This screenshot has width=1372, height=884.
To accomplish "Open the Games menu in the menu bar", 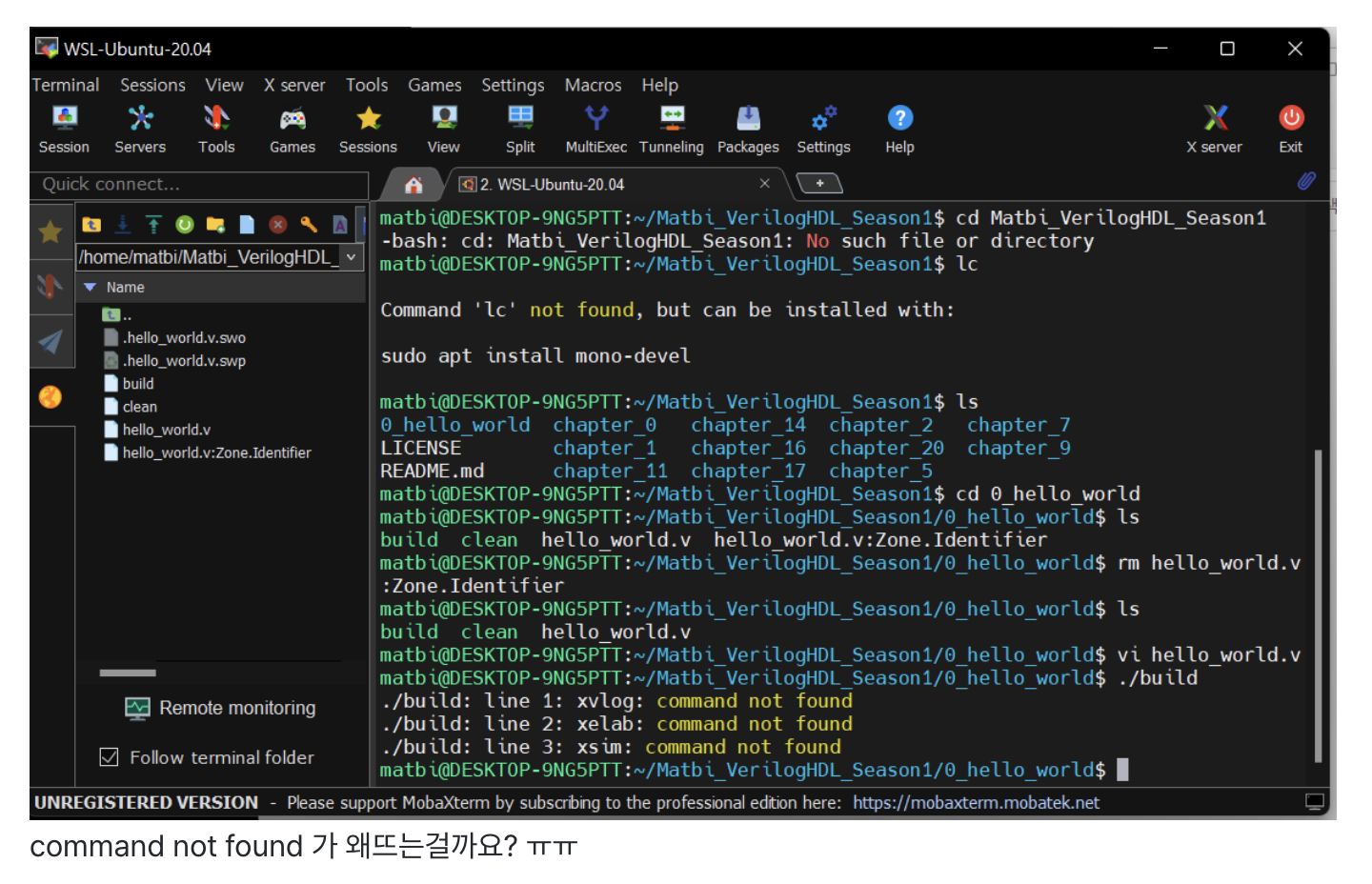I will coord(434,85).
